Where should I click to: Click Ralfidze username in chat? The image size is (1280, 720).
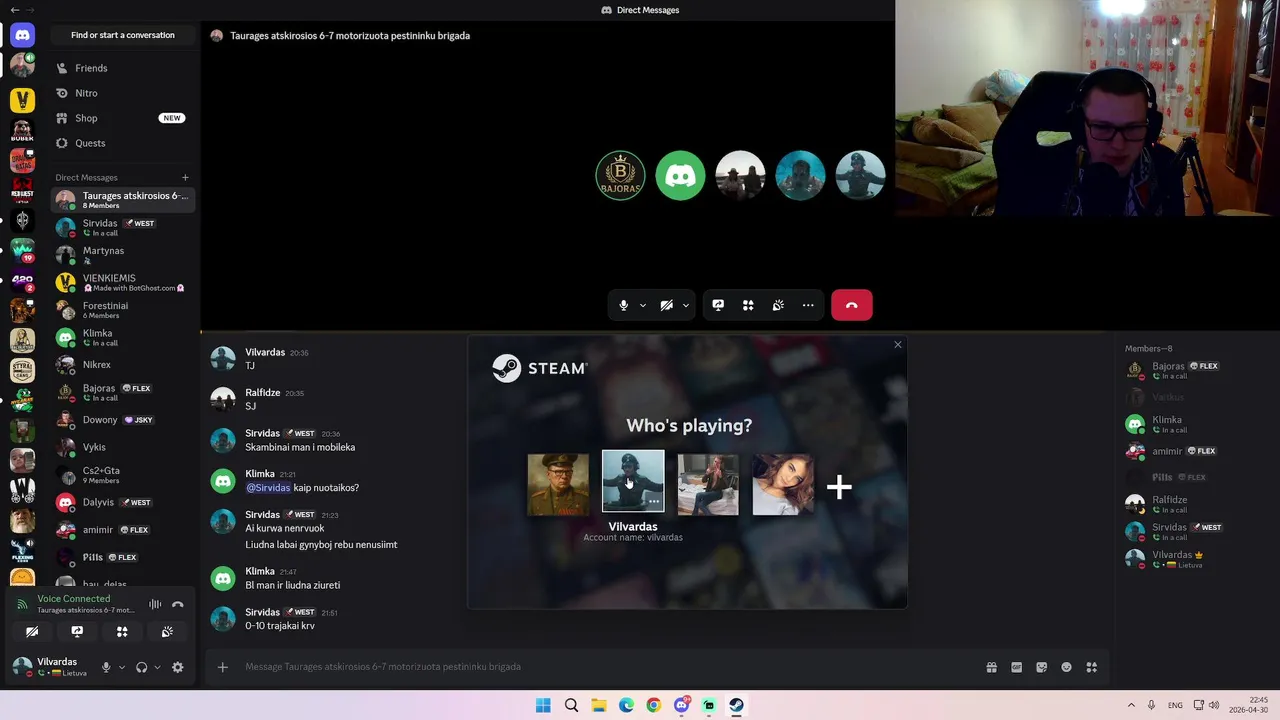pyautogui.click(x=263, y=393)
